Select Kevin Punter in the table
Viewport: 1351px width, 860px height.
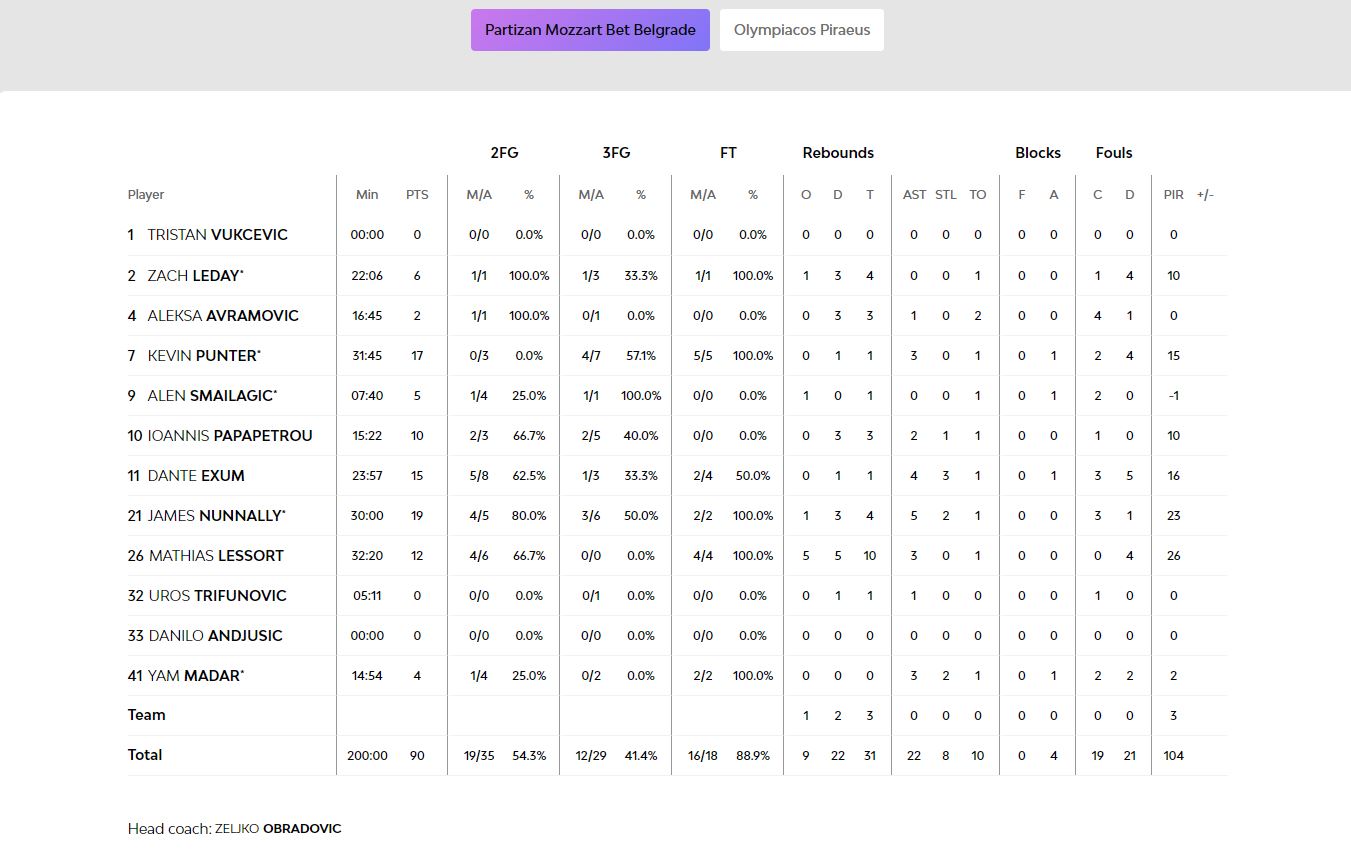tap(204, 355)
